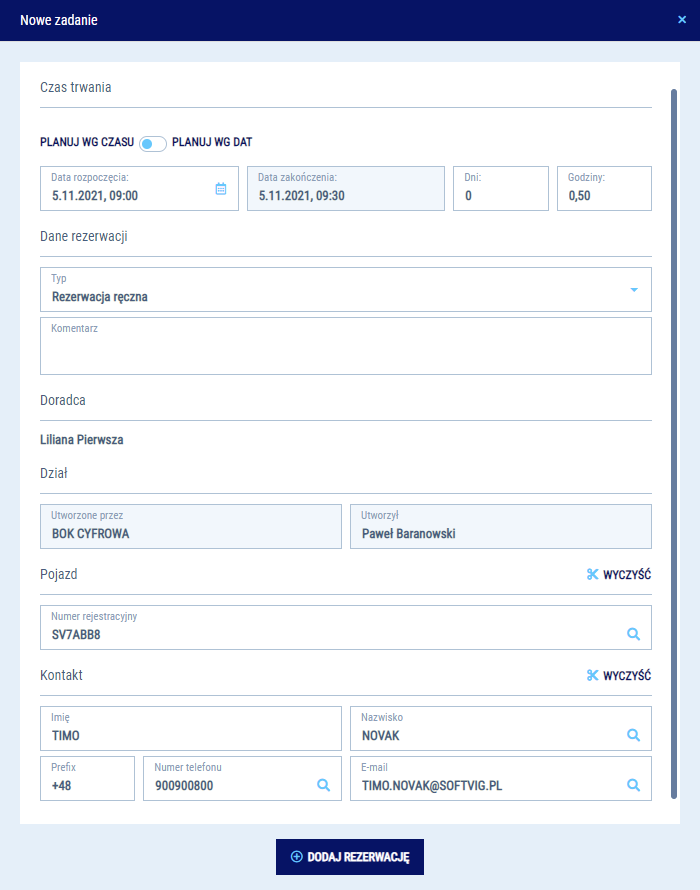Click search icon in E-mail field
This screenshot has width=700, height=890.
click(x=633, y=785)
